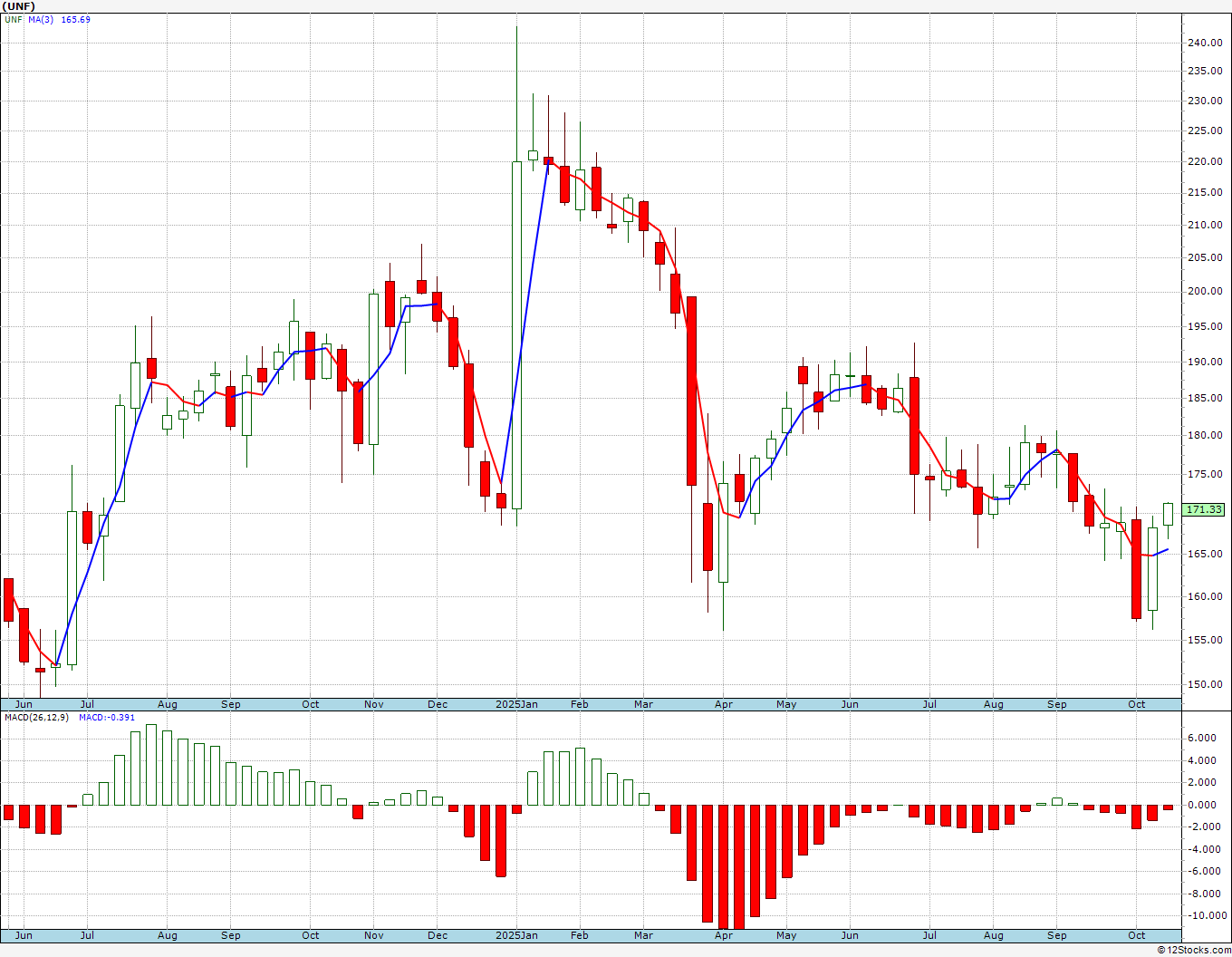Click the "200.00" price axis label
This screenshot has height=957, width=1232.
coord(1205,292)
